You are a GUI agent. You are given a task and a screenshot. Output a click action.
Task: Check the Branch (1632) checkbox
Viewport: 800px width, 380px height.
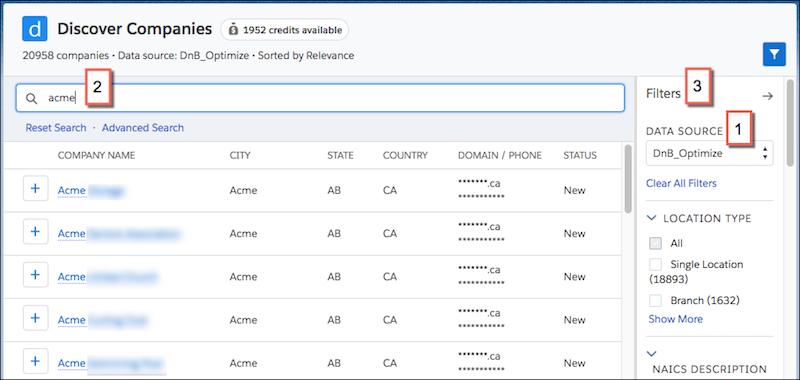tap(655, 300)
